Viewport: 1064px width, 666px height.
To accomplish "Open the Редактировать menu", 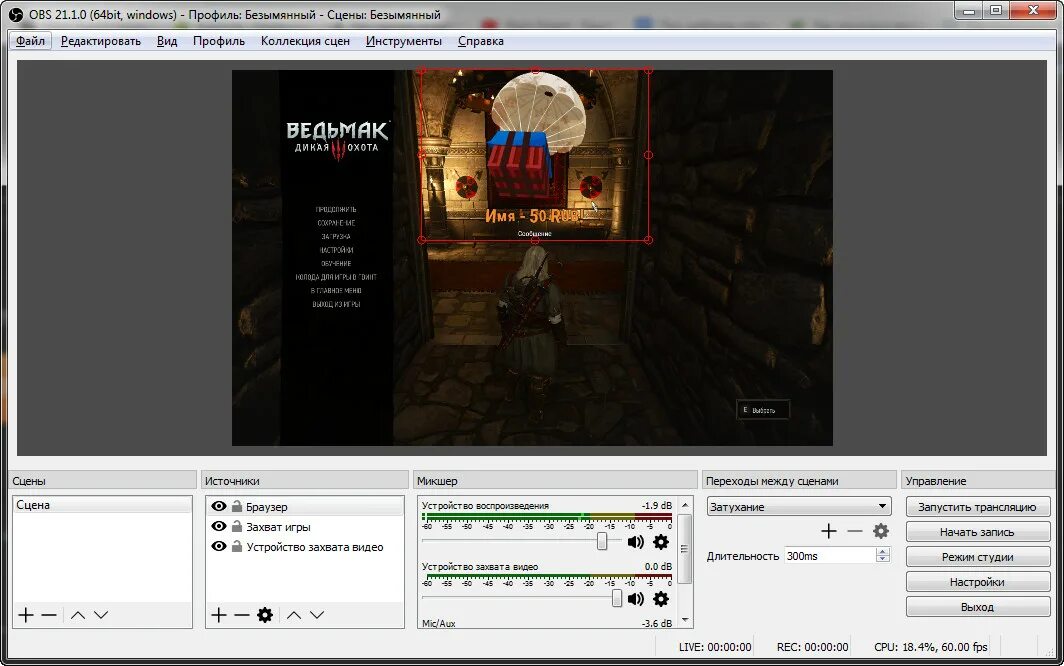I will [x=100, y=41].
